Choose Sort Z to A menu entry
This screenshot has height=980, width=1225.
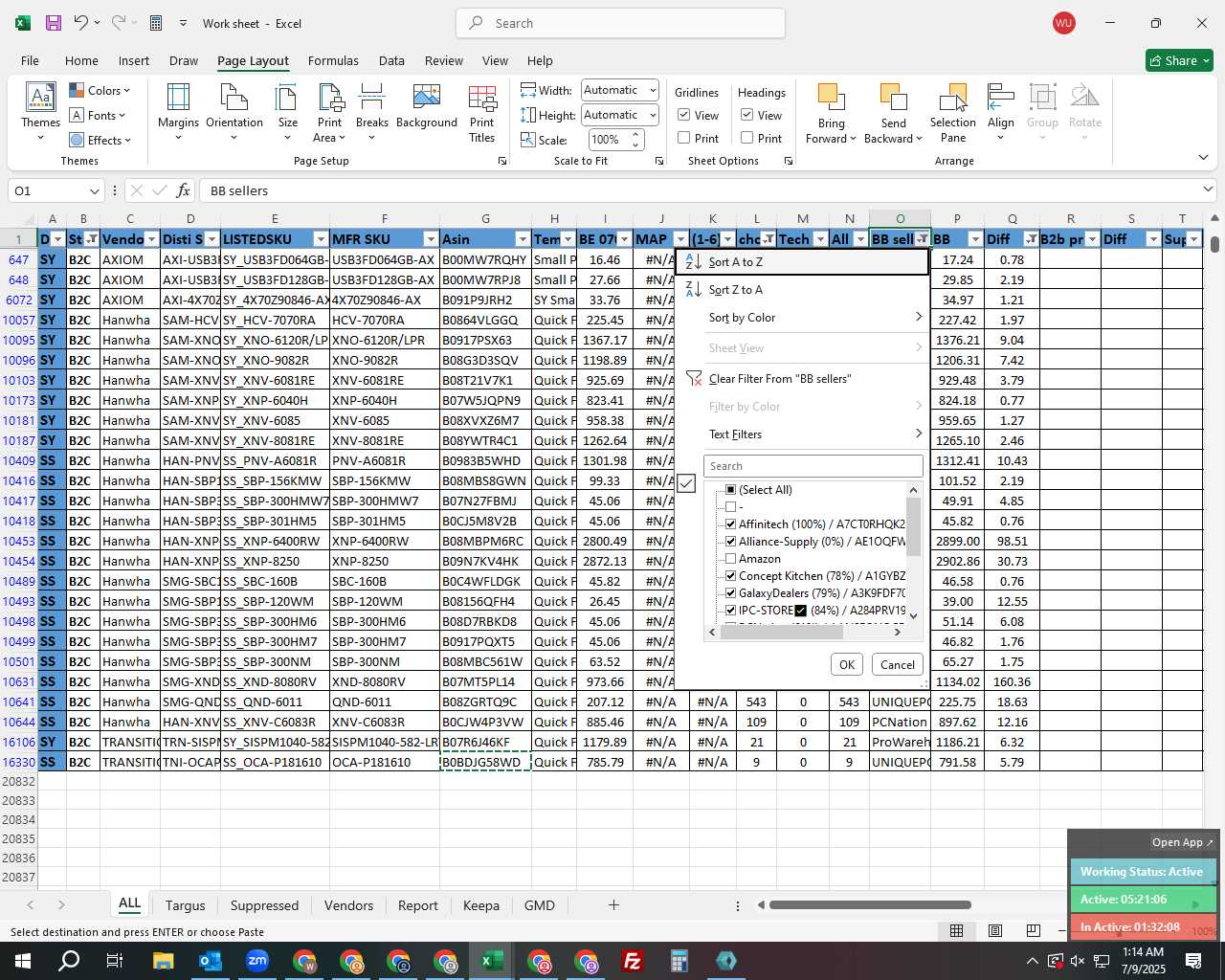(x=802, y=290)
